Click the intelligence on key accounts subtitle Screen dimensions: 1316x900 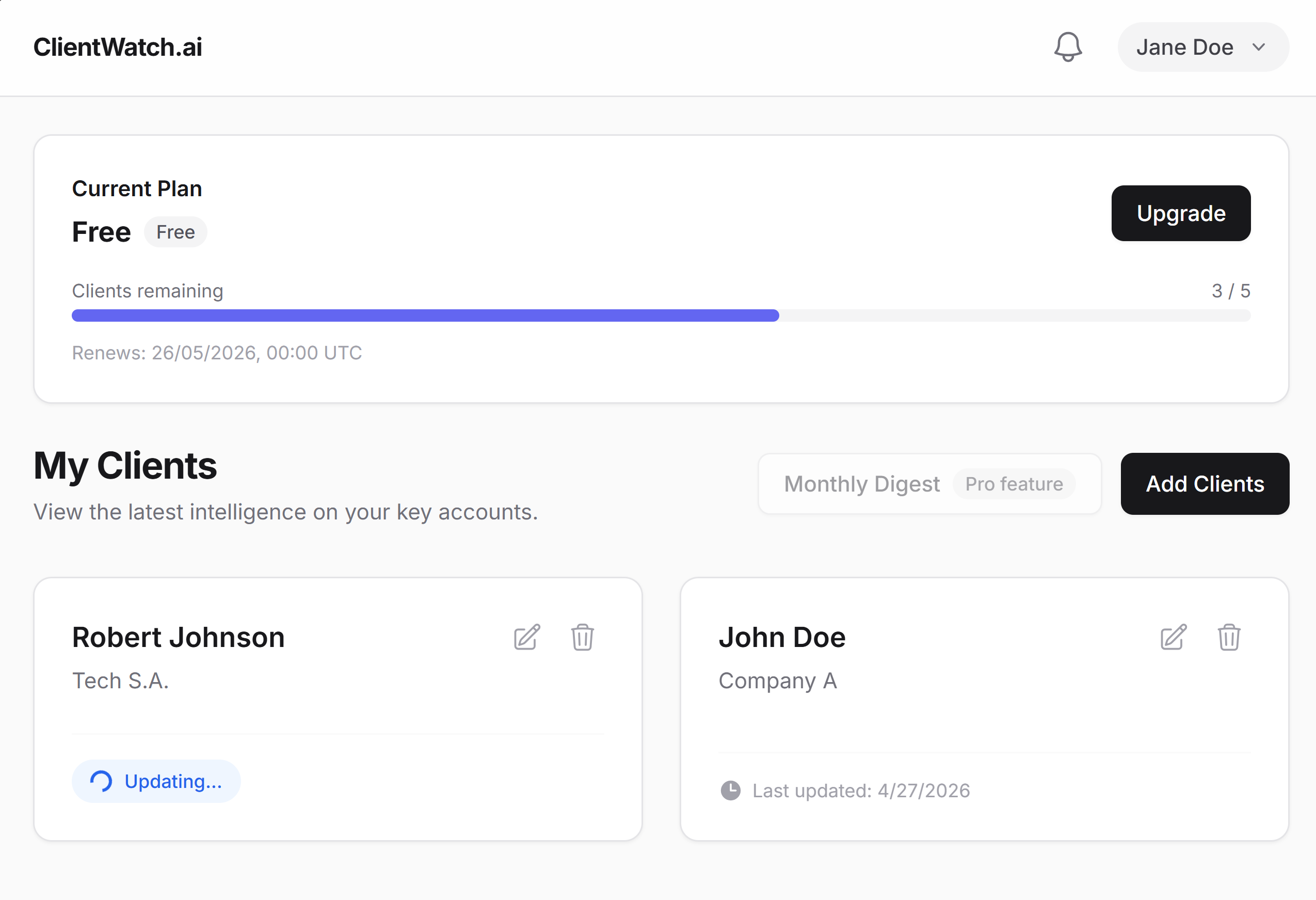click(x=285, y=512)
